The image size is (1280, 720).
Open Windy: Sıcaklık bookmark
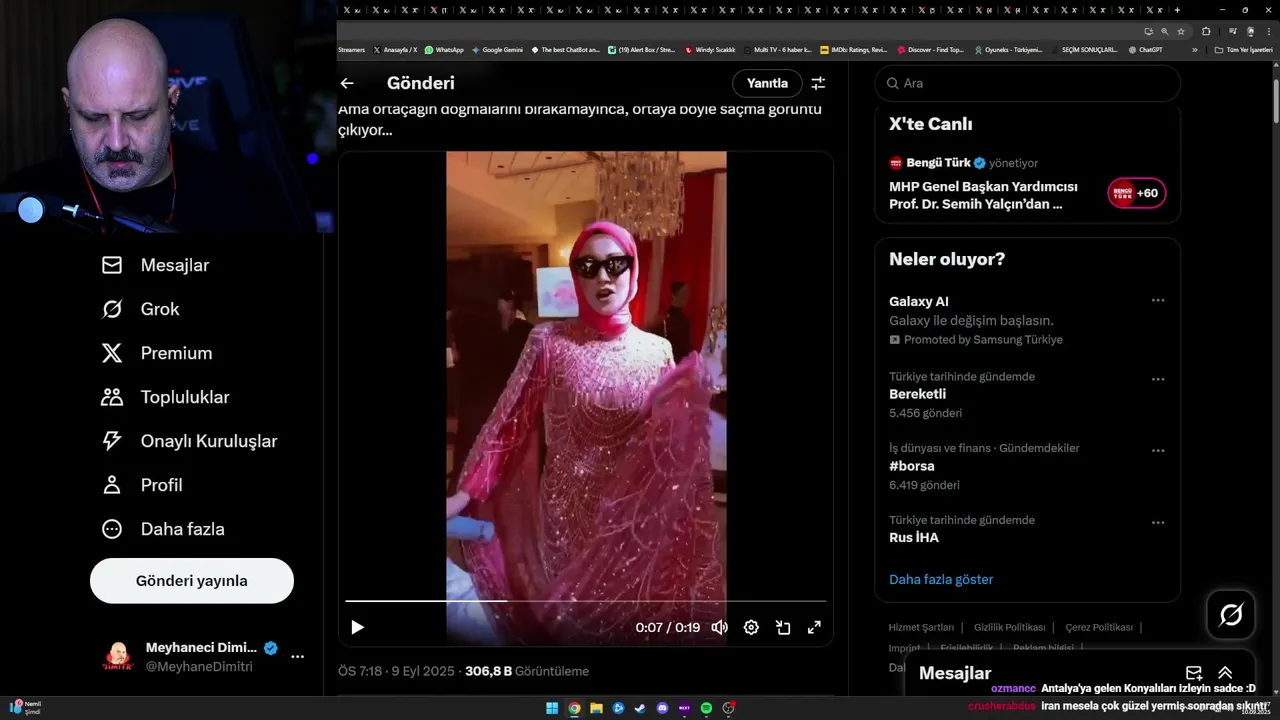(x=710, y=49)
